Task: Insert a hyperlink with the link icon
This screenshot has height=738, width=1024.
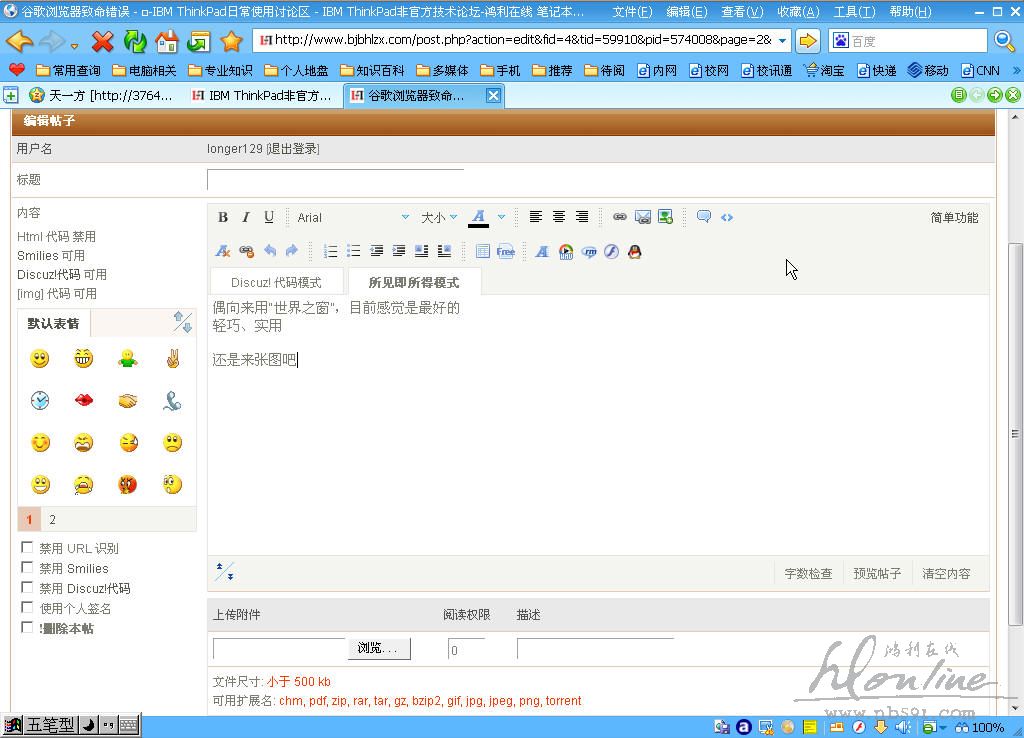Action: pyautogui.click(x=620, y=217)
